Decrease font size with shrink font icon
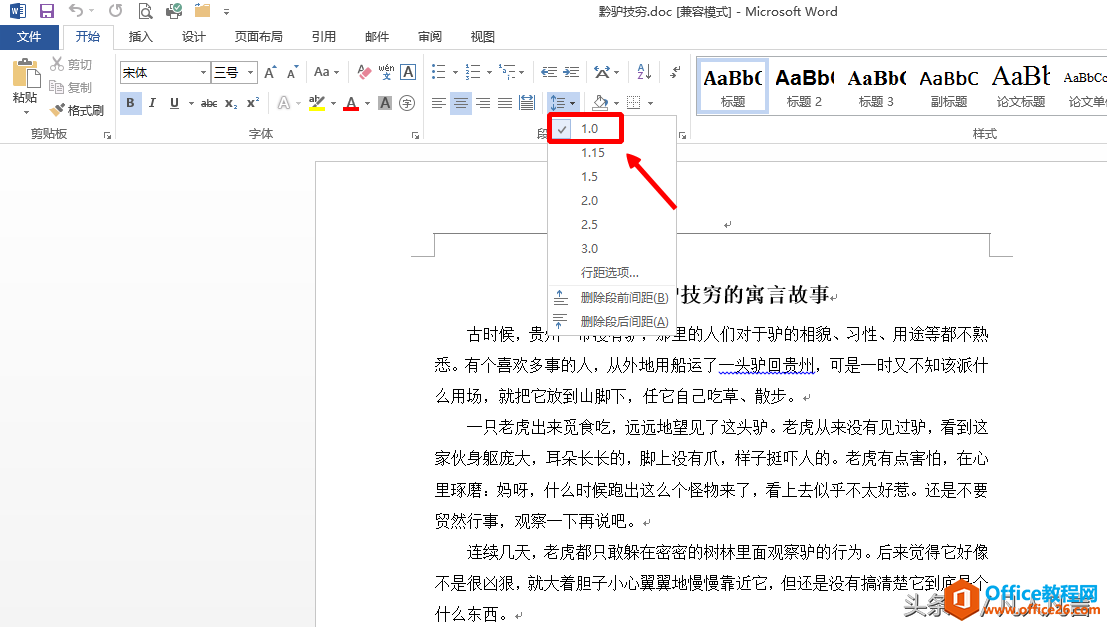The image size is (1107, 627). [293, 72]
